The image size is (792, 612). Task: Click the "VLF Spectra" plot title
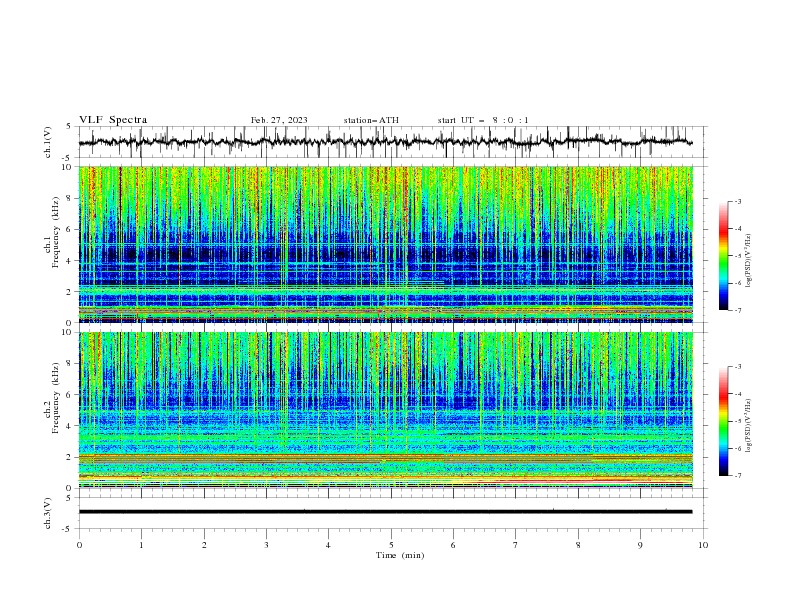tap(113, 120)
